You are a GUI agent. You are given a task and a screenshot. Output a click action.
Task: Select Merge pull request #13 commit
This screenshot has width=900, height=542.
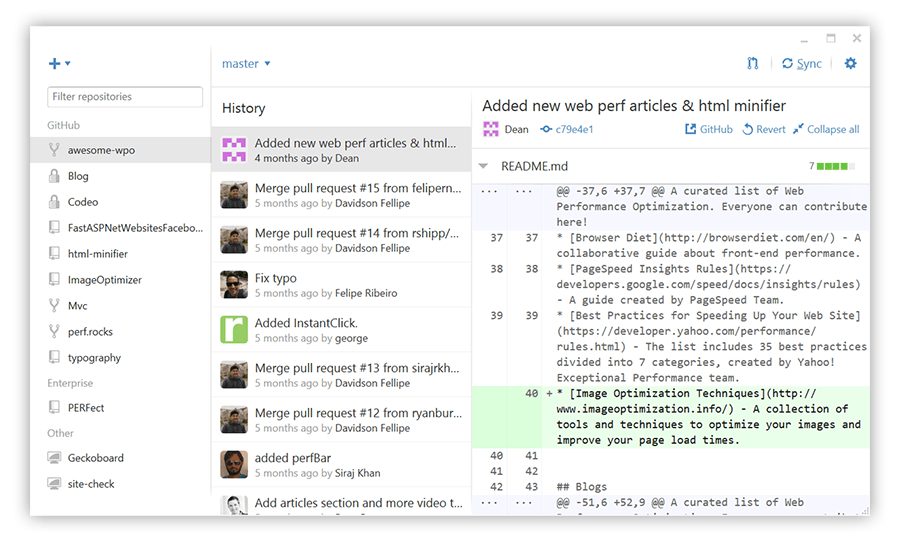[x=342, y=375]
